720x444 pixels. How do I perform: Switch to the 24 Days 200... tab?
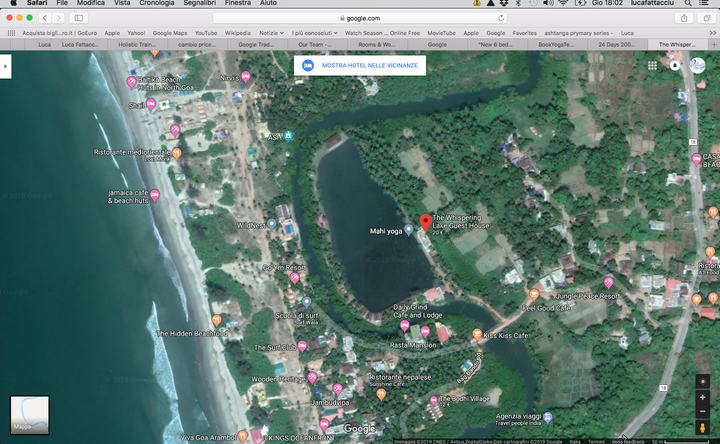coord(617,45)
